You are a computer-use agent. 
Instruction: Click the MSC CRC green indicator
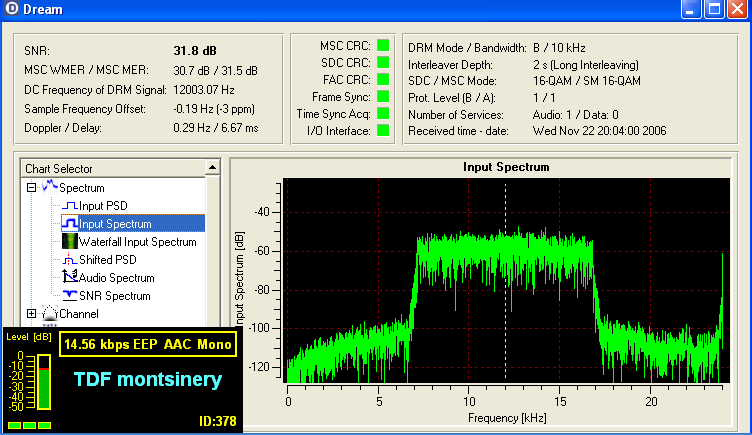383,46
